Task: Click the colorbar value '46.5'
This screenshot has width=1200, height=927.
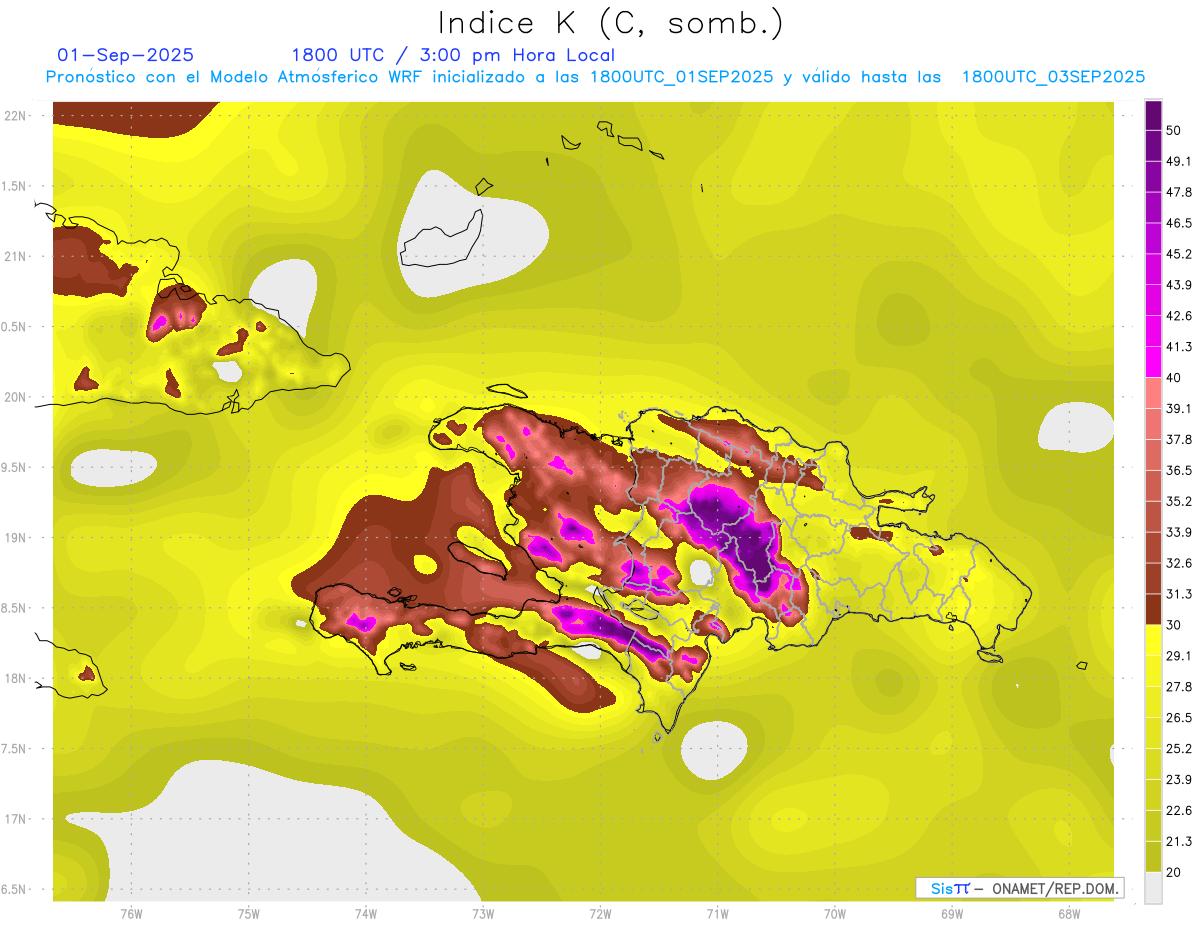Action: 1179,223
